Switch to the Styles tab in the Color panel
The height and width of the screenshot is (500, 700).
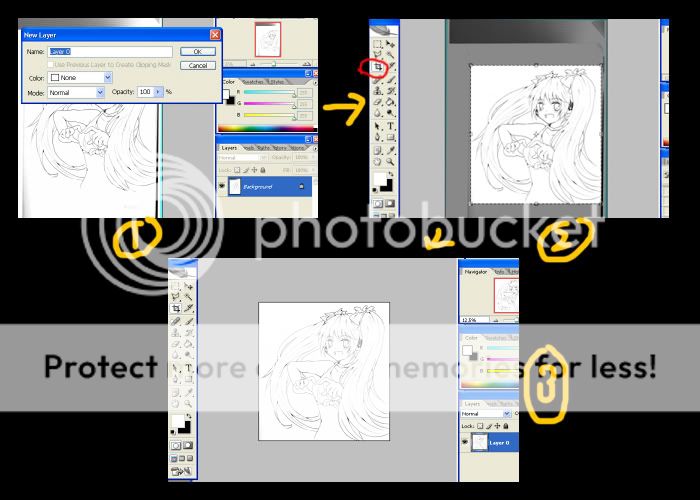click(277, 82)
